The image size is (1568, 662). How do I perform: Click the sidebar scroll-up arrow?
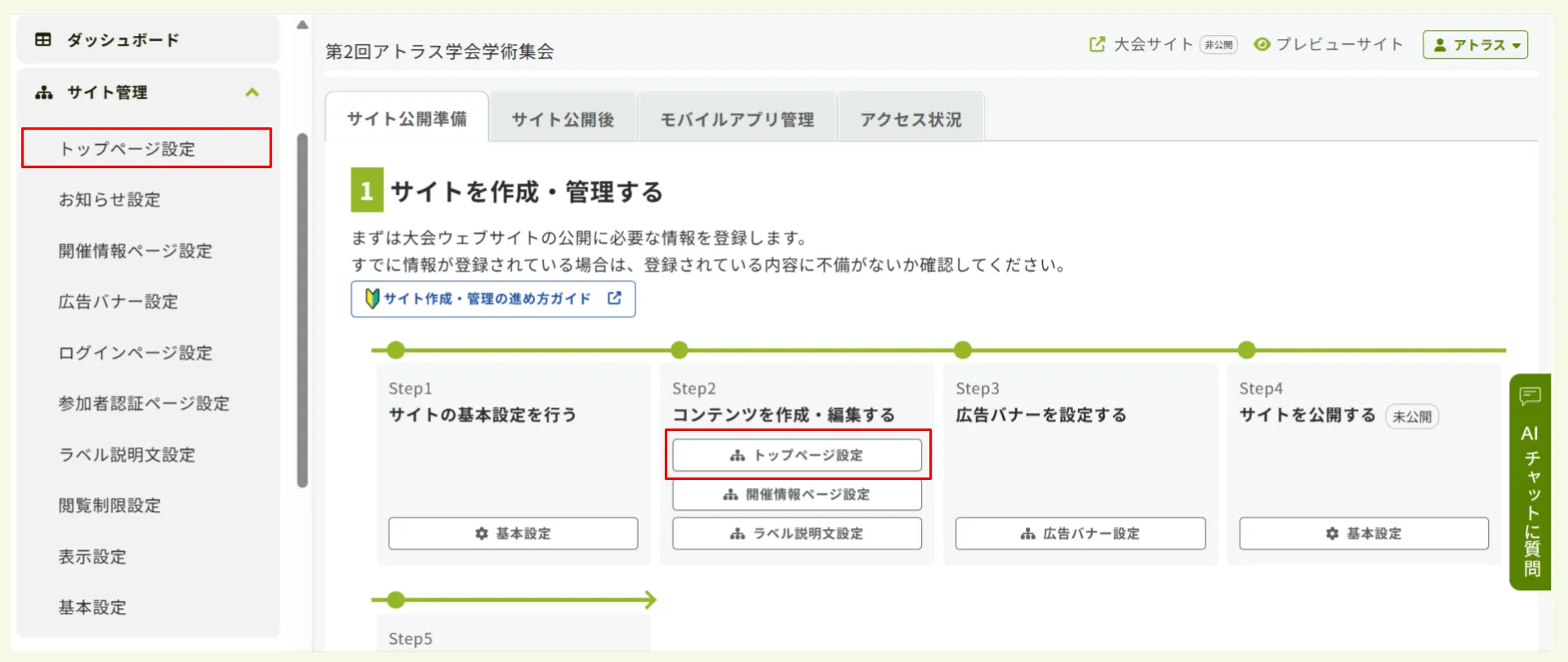point(302,24)
